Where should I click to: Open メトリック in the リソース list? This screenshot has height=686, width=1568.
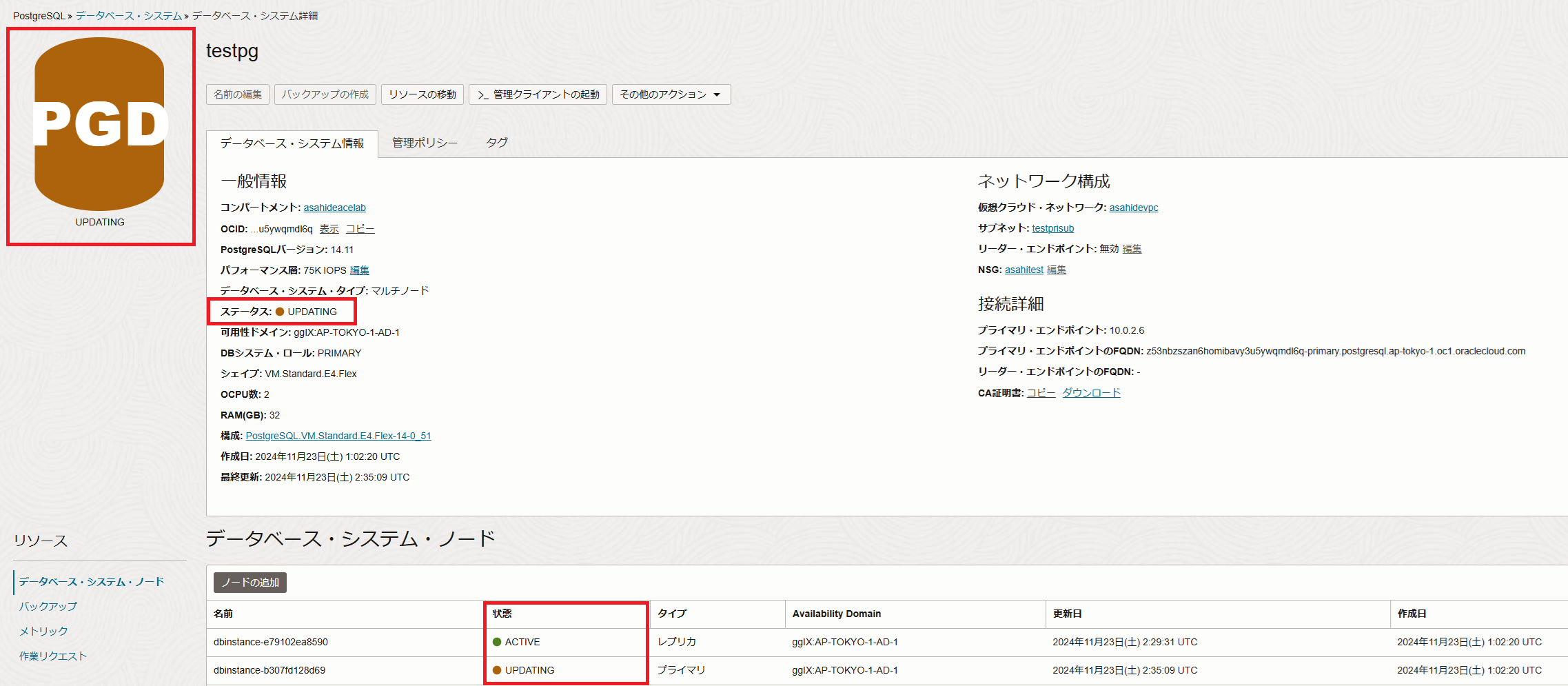tap(43, 632)
